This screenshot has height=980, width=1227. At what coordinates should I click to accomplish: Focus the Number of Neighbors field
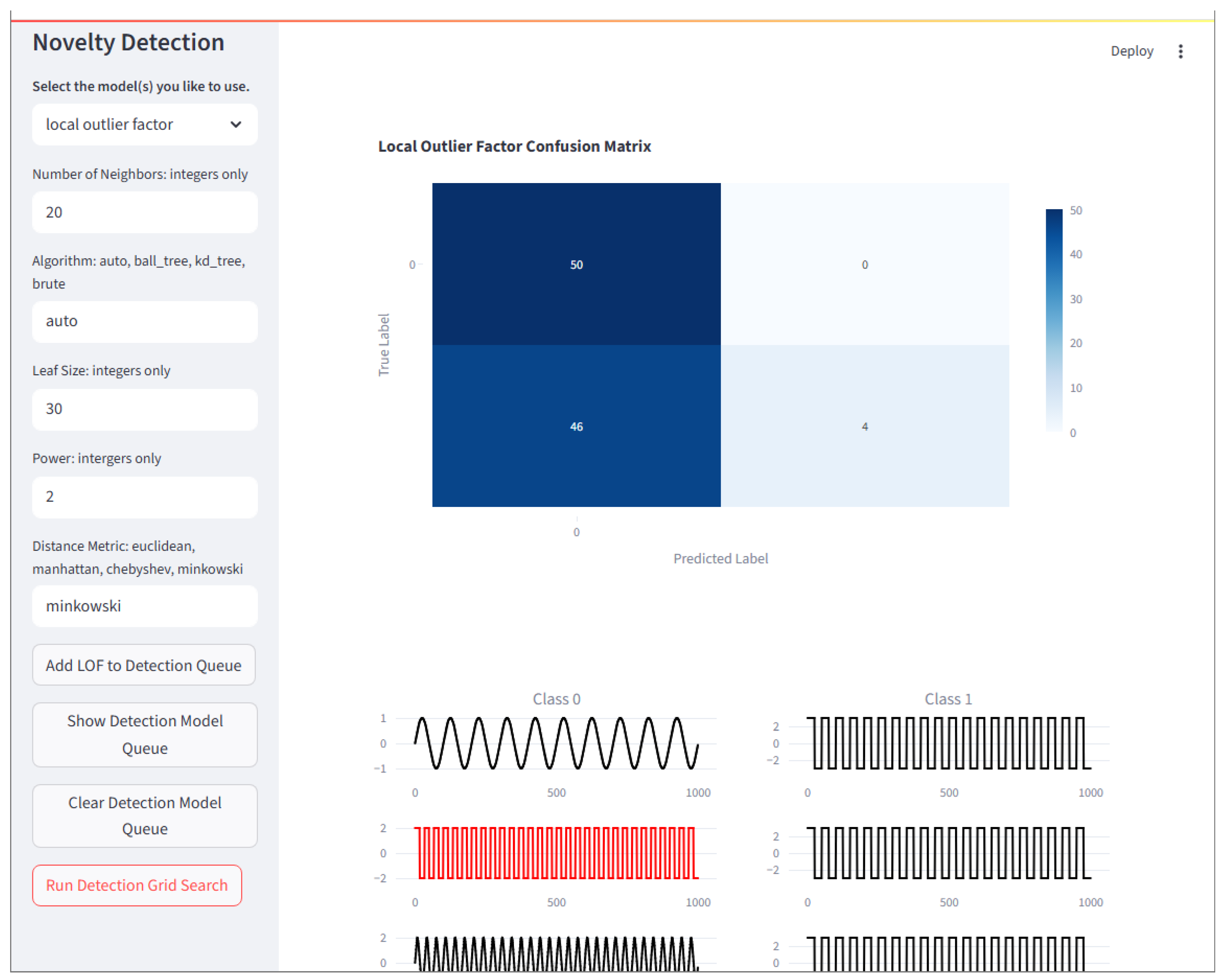point(145,212)
